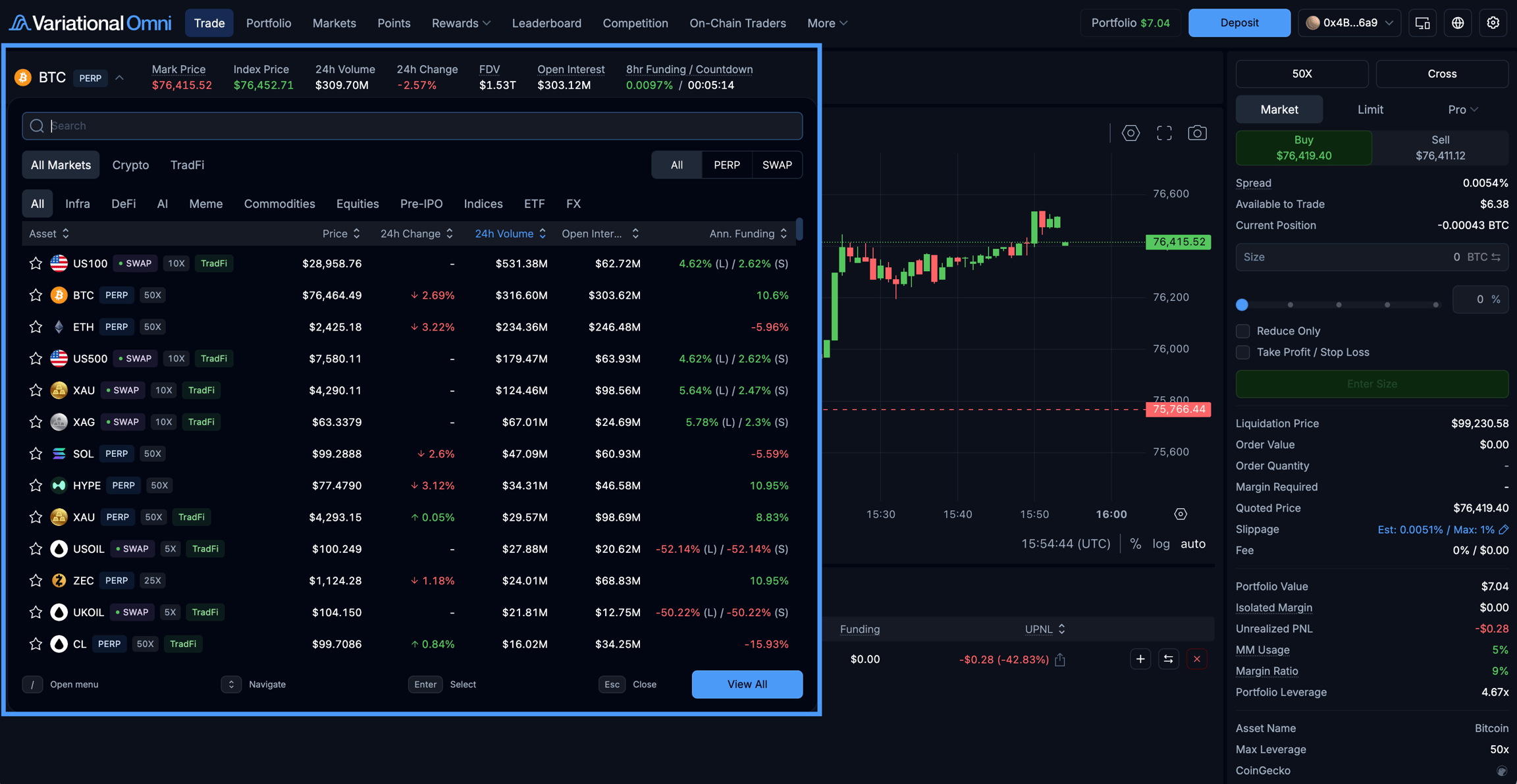
Task: Filter list to PERP markets only
Action: [x=727, y=165]
